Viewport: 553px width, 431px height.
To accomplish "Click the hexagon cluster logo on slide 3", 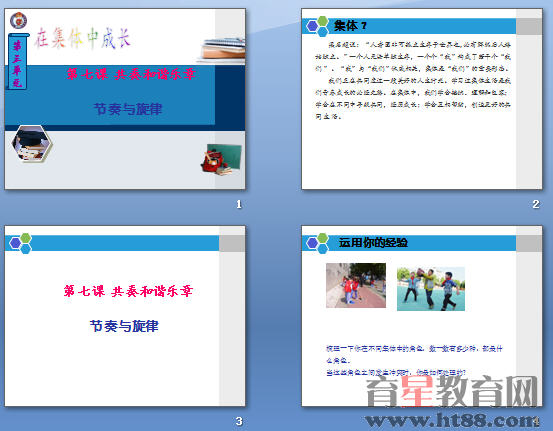I will [x=20, y=243].
